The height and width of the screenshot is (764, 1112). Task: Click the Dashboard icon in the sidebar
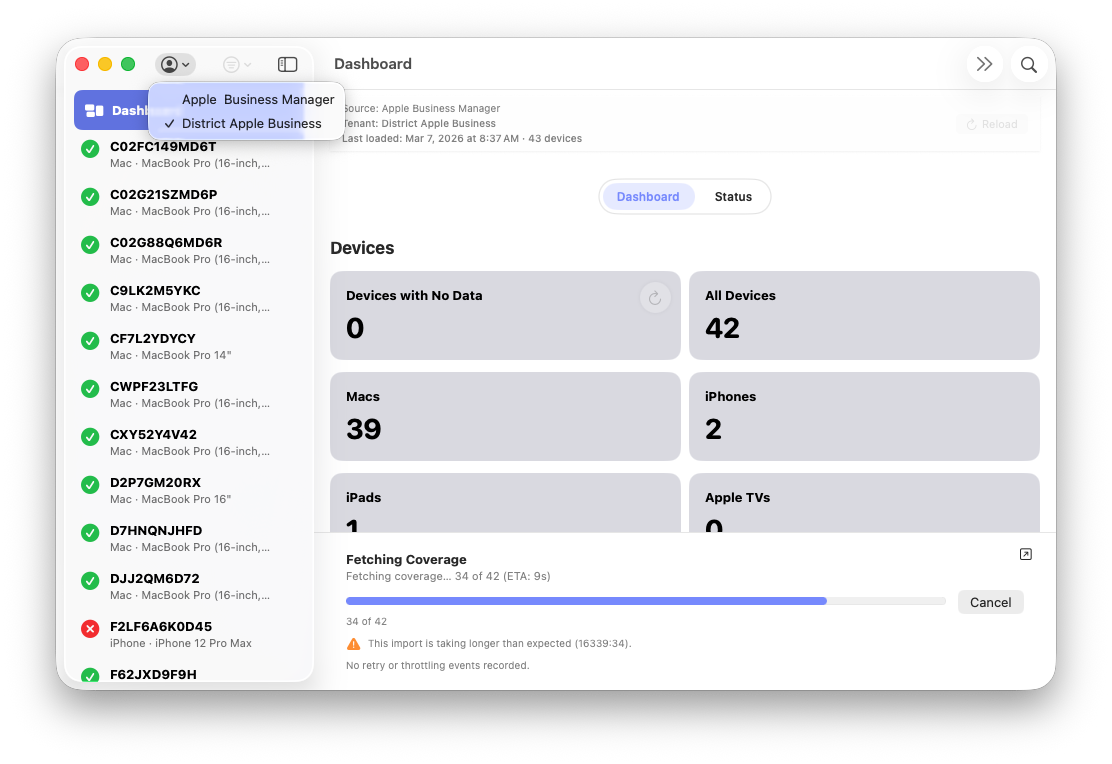click(95, 110)
